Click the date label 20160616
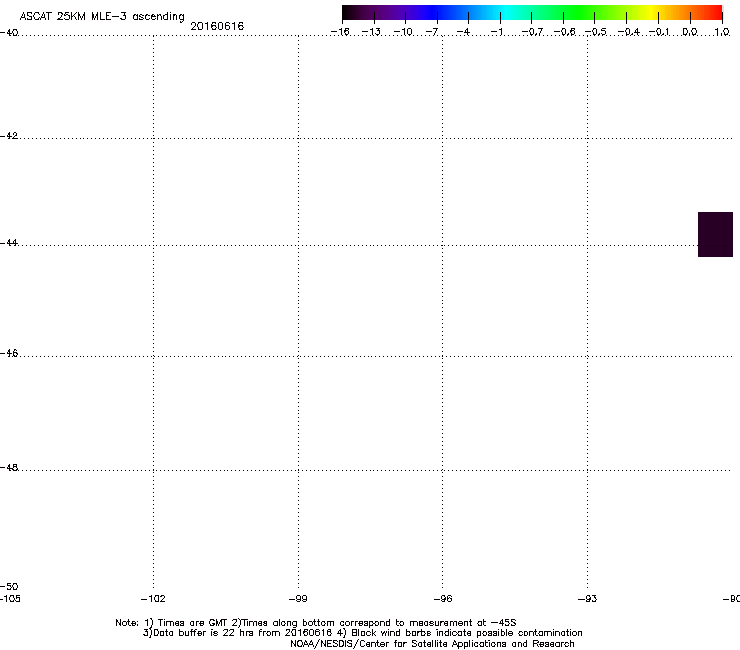The height and width of the screenshot is (650, 740). pos(217,26)
